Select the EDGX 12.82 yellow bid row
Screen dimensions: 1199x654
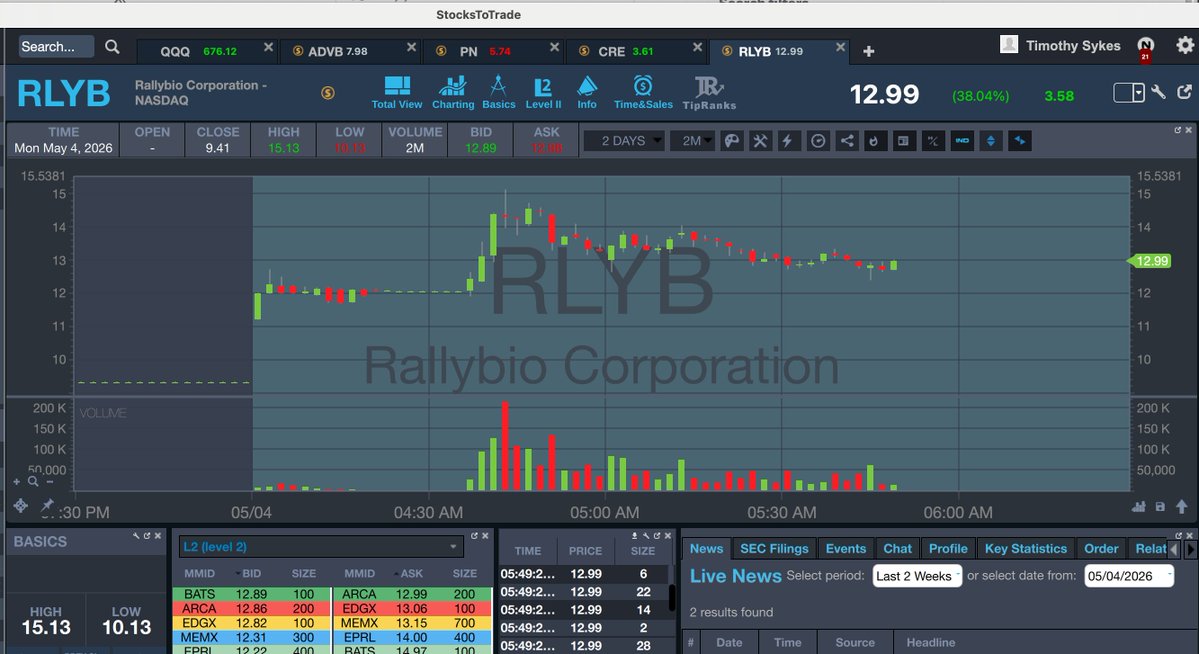coord(252,623)
